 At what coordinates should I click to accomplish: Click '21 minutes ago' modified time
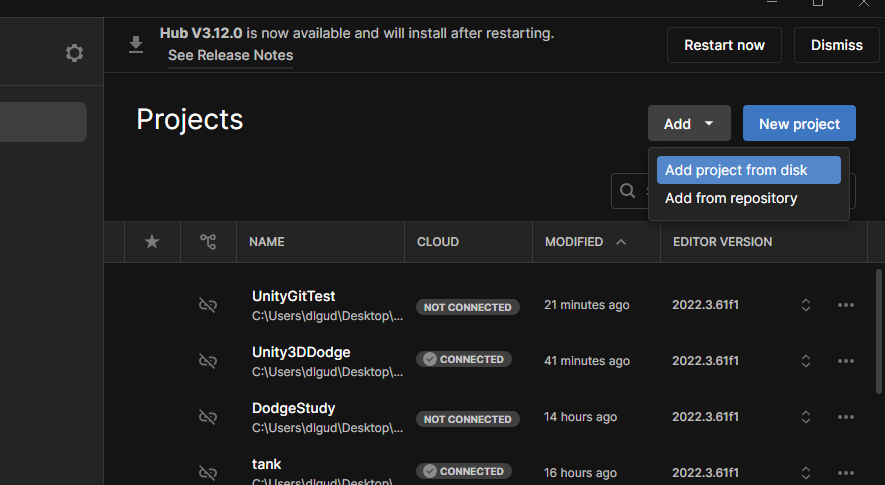pyautogui.click(x=586, y=305)
